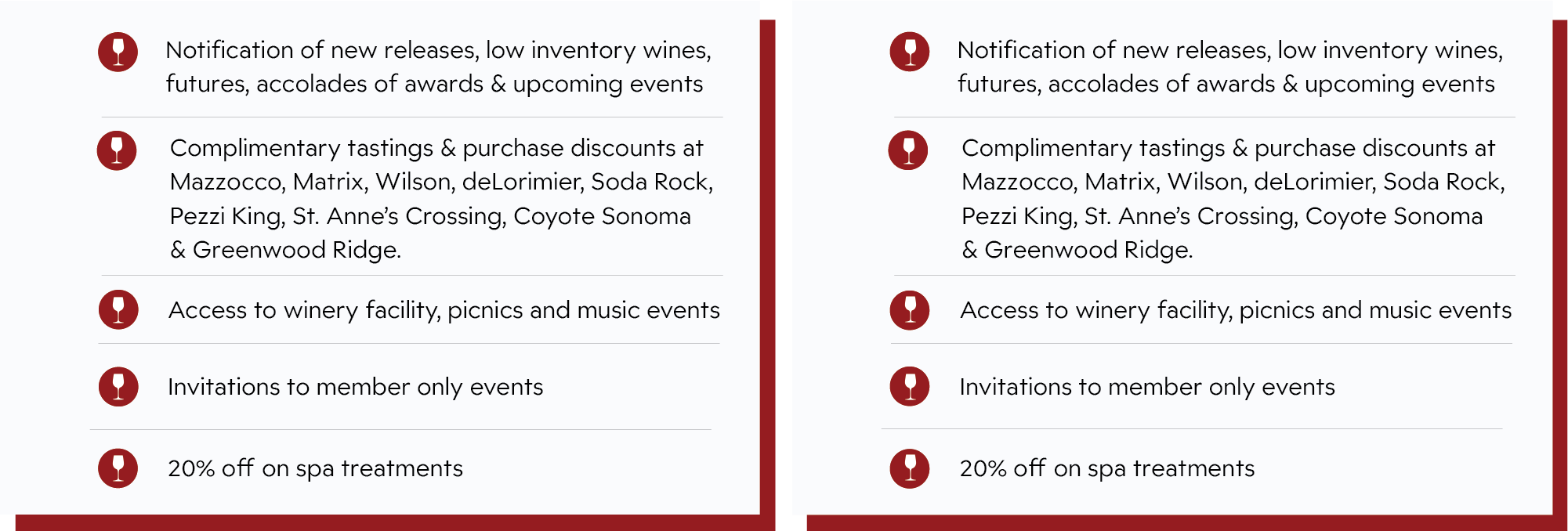Click left '20% off on spa treatments'
The image size is (1568, 531).
316,468
